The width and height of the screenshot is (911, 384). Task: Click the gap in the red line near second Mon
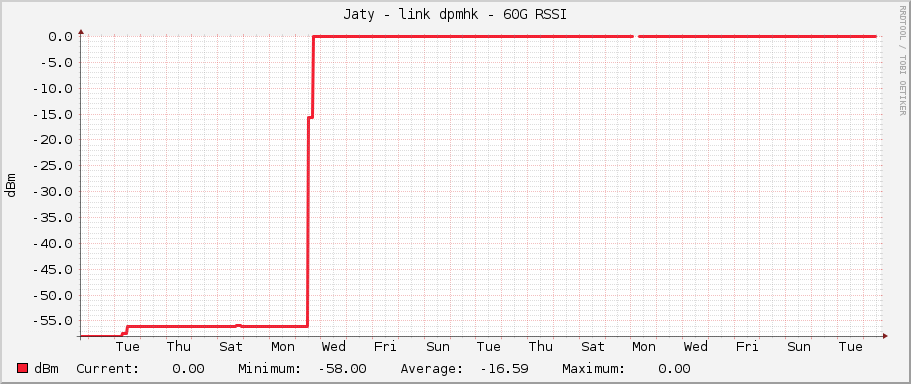[636, 37]
